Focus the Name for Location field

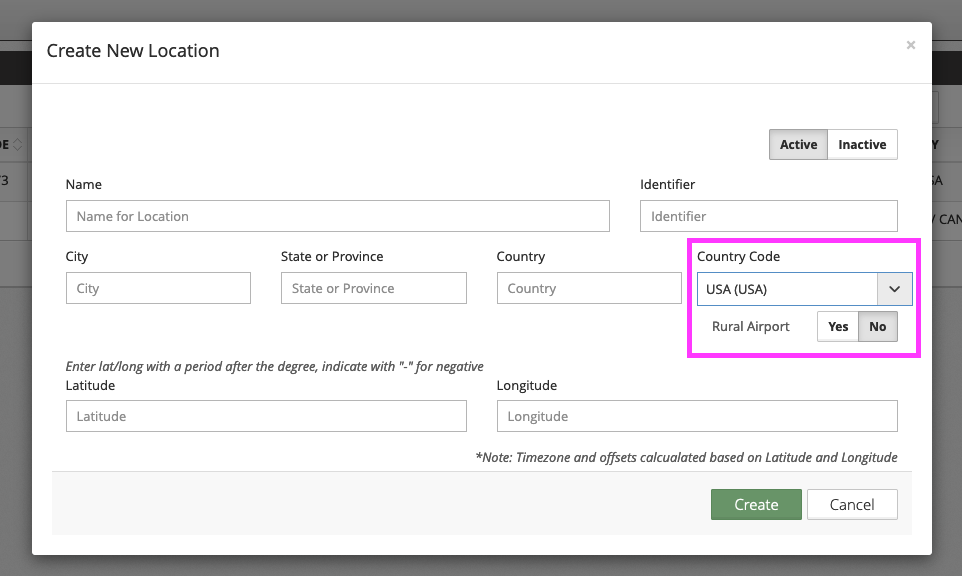pyautogui.click(x=337, y=216)
